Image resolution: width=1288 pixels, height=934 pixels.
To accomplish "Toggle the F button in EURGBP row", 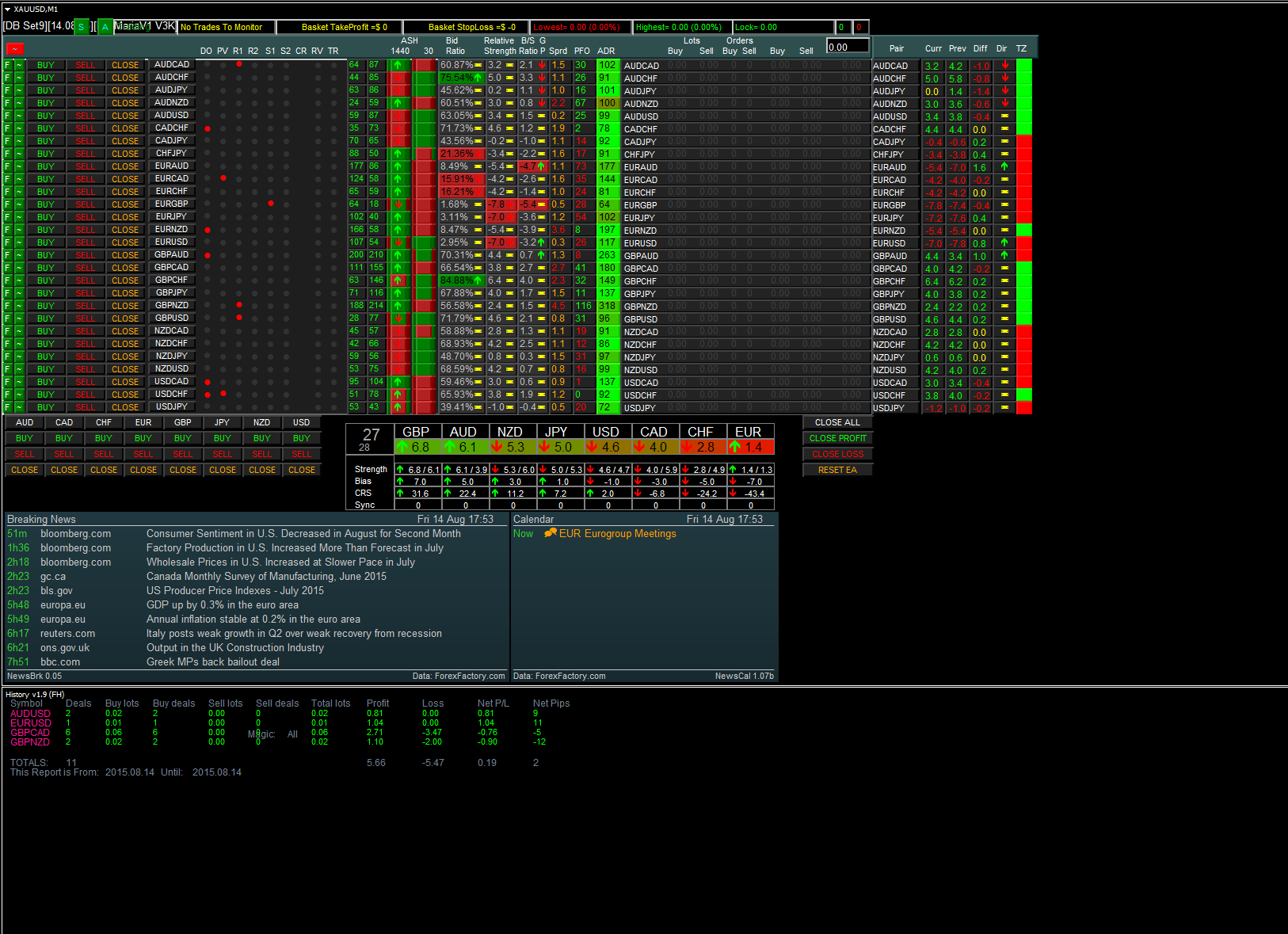I will tap(7, 204).
